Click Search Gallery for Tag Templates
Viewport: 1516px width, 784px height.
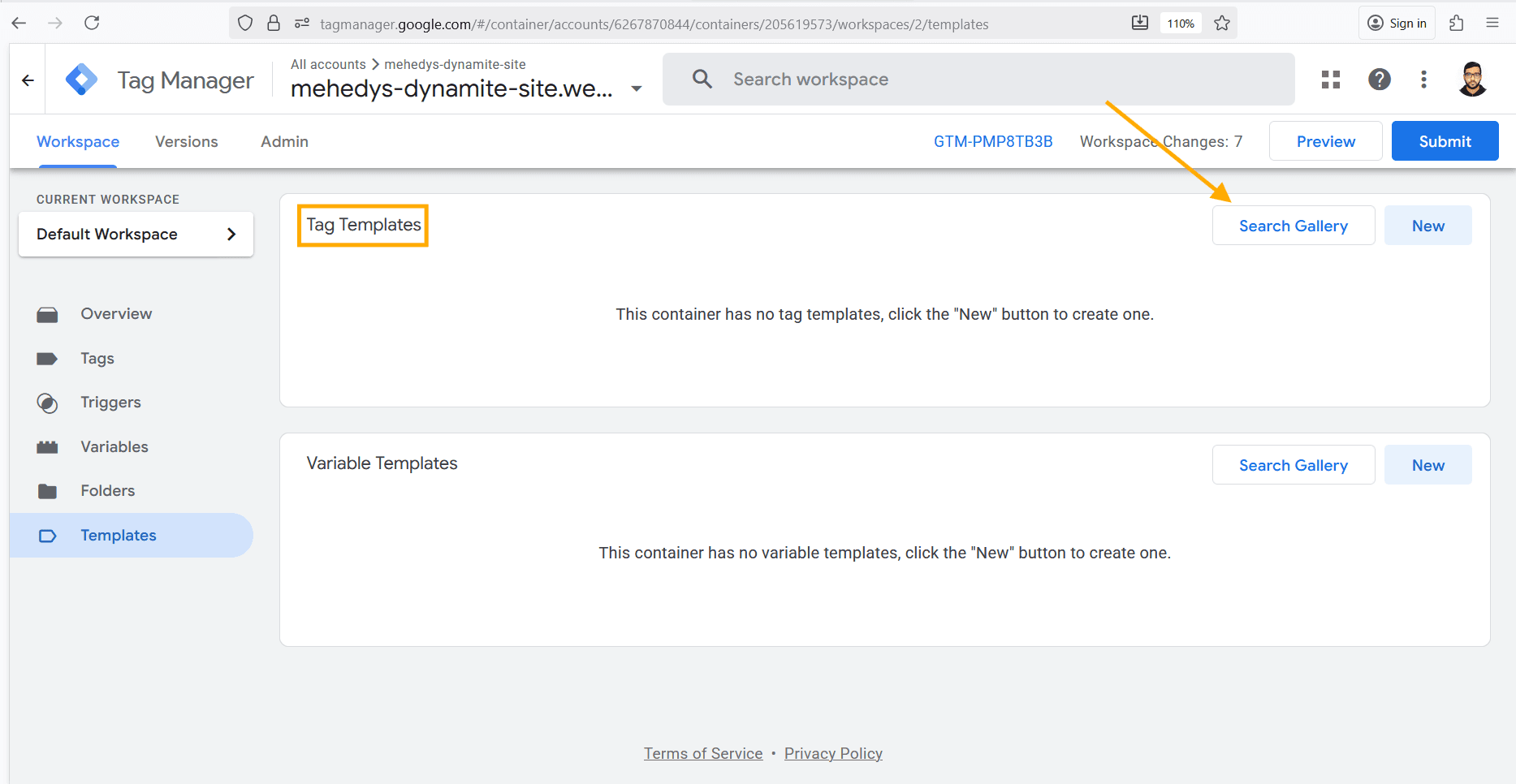click(1294, 226)
